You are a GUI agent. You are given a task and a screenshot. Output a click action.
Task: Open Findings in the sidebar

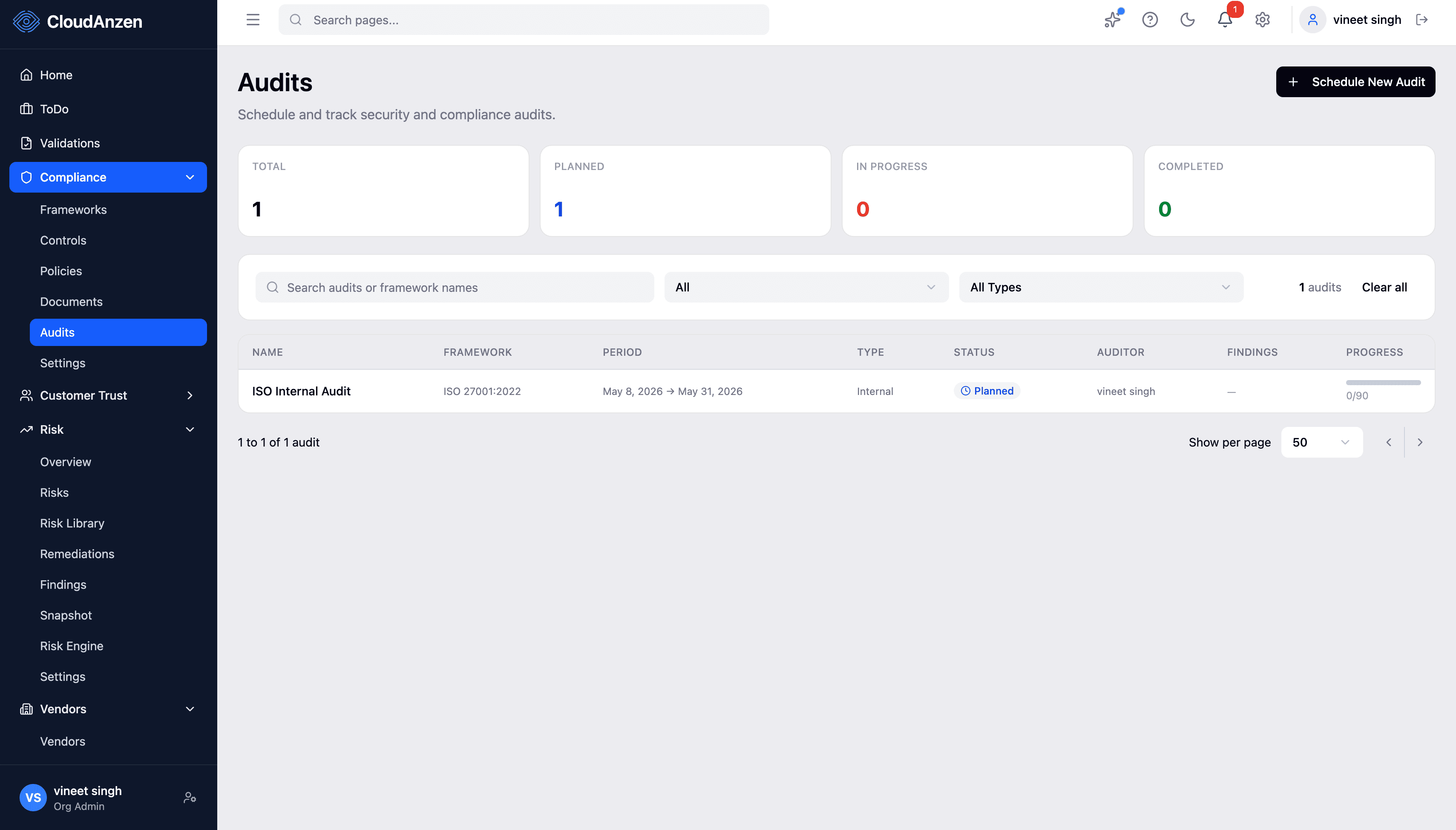coord(63,585)
